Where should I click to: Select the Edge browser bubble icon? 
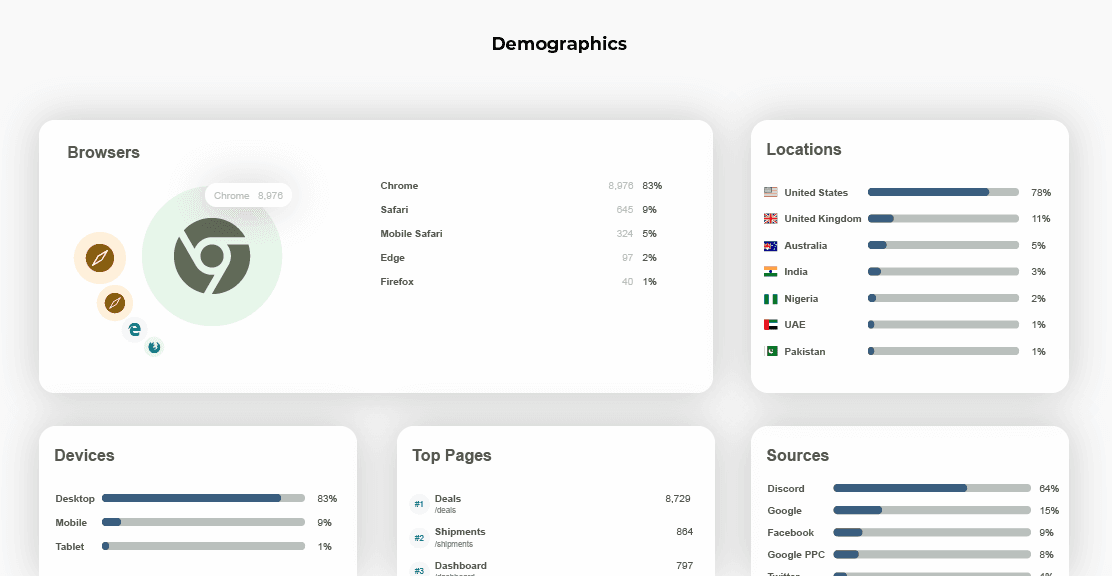(x=134, y=329)
